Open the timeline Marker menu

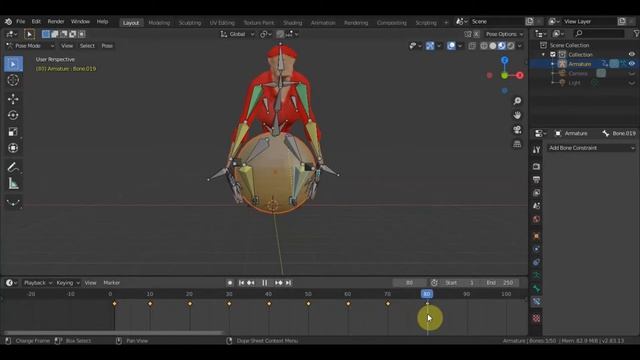111,282
